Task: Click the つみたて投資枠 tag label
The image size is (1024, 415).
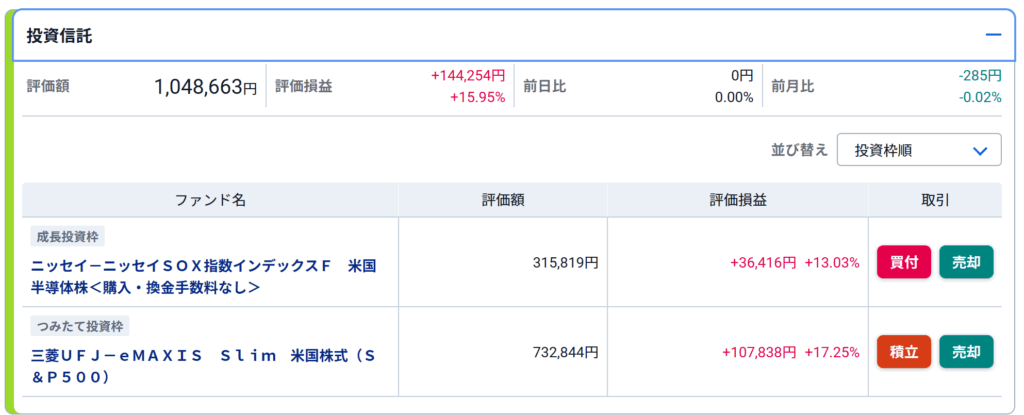Action: 80,326
